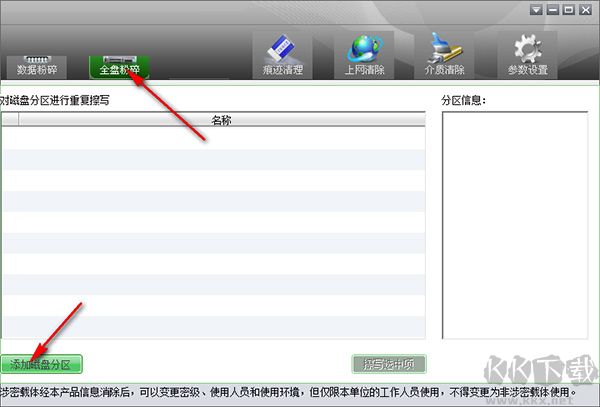Image resolution: width=600 pixels, height=407 pixels.
Task: Switch to the 全盘粉碎 tab
Action: point(119,67)
